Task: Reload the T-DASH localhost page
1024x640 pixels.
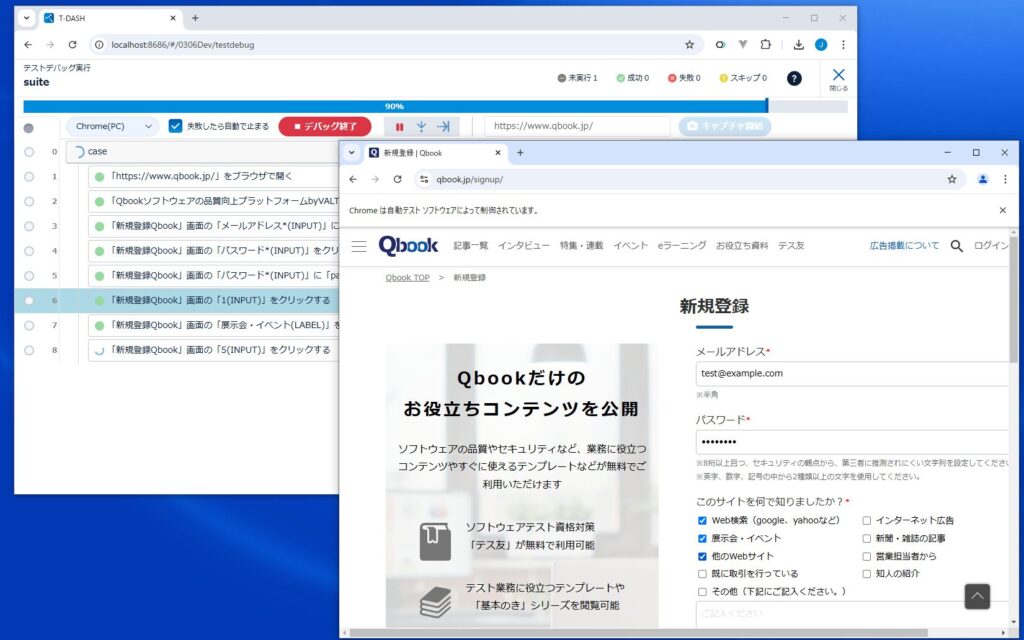Action: (72, 45)
